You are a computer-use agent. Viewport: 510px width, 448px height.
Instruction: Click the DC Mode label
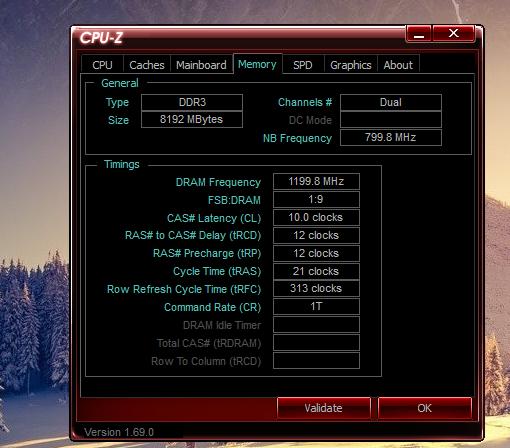(x=310, y=120)
